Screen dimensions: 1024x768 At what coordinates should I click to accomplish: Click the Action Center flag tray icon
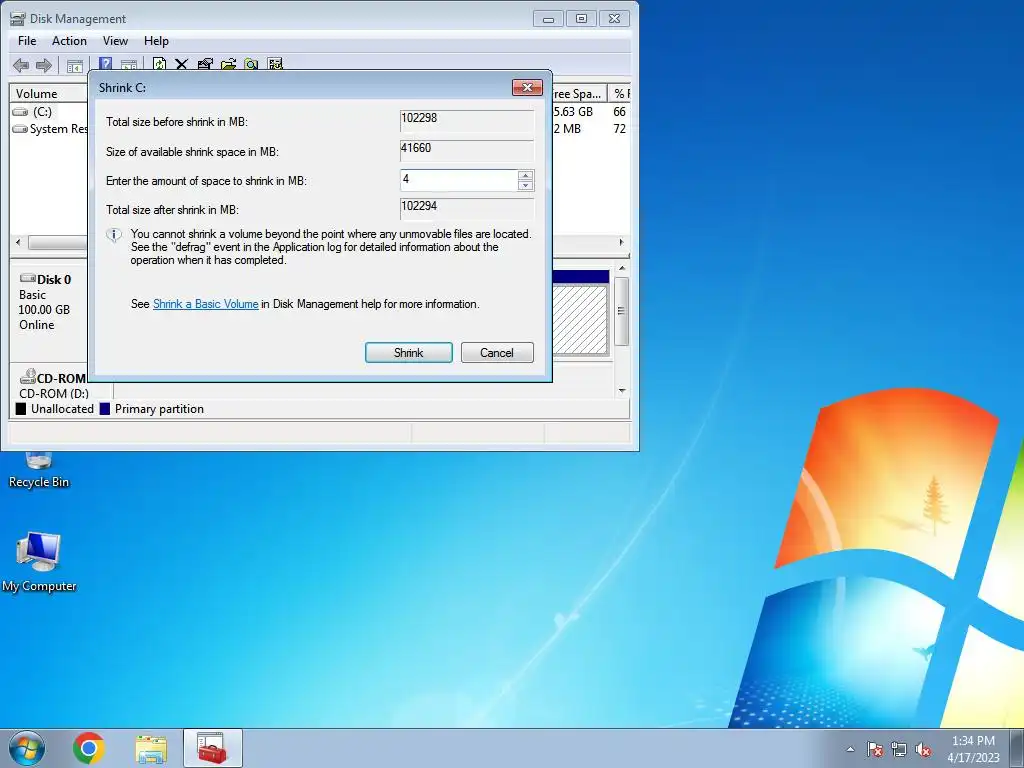click(875, 749)
